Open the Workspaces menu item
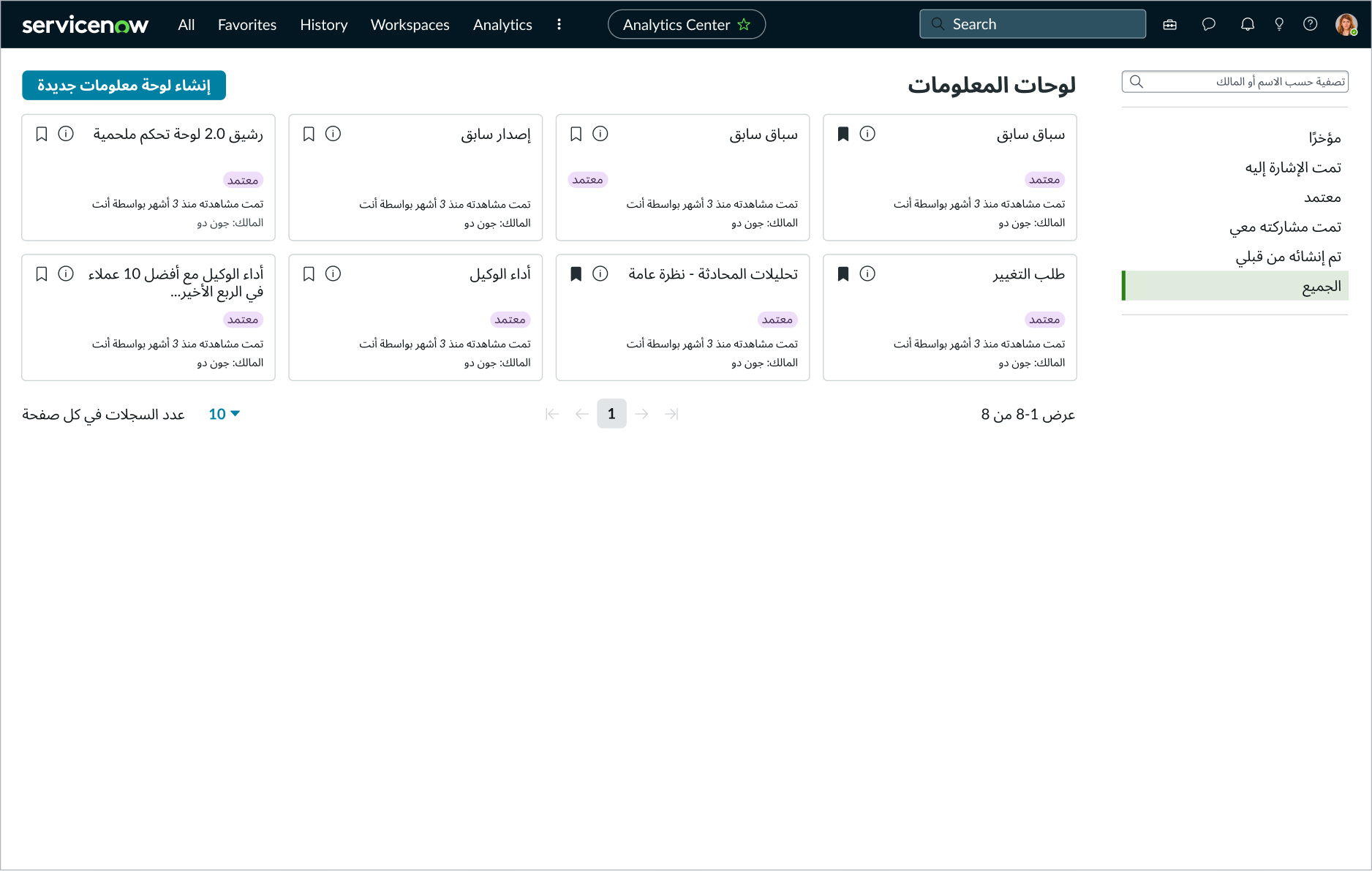This screenshot has width=1372, height=871. [x=410, y=24]
